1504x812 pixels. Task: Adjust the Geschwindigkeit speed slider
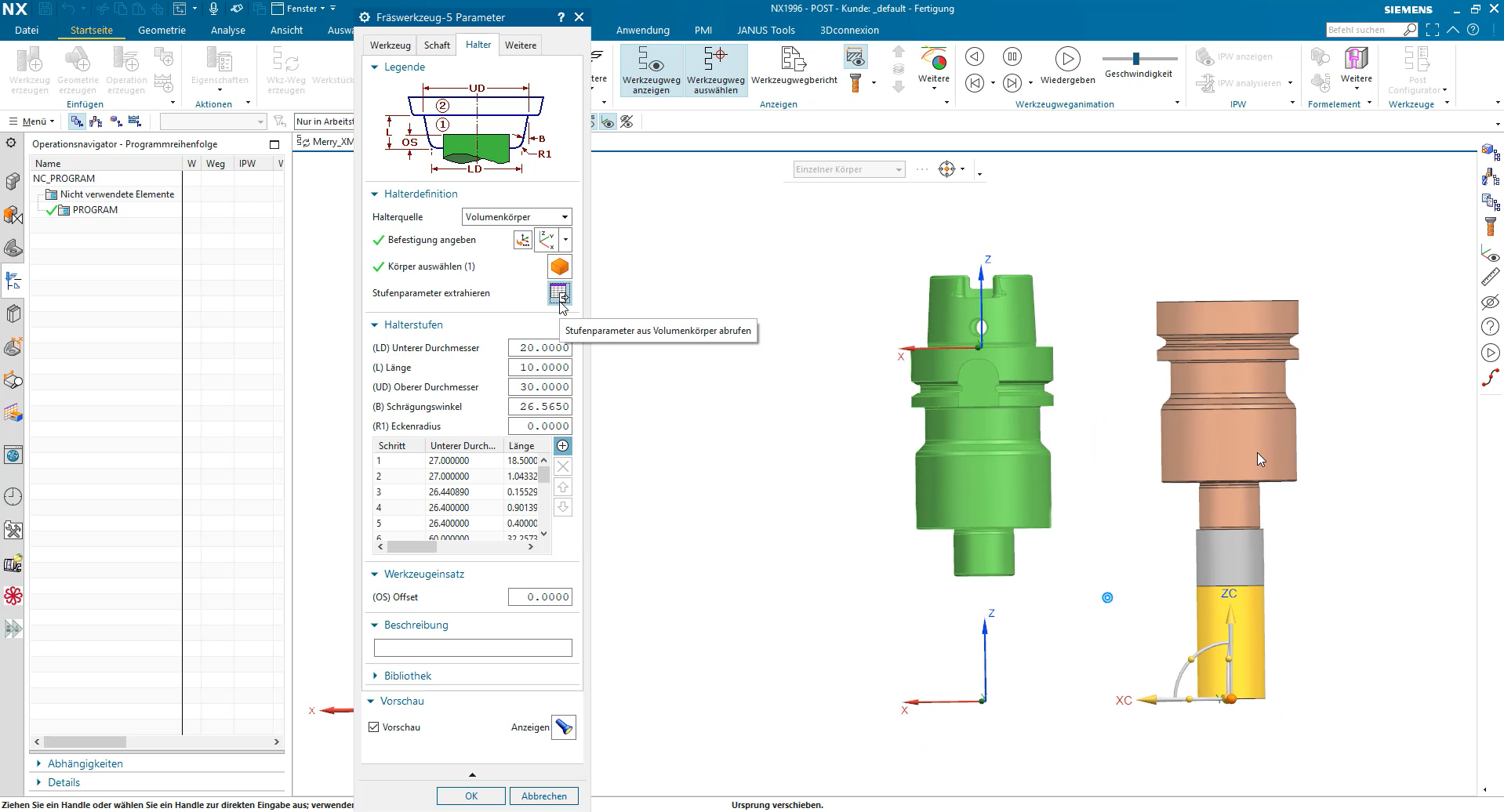point(1136,58)
